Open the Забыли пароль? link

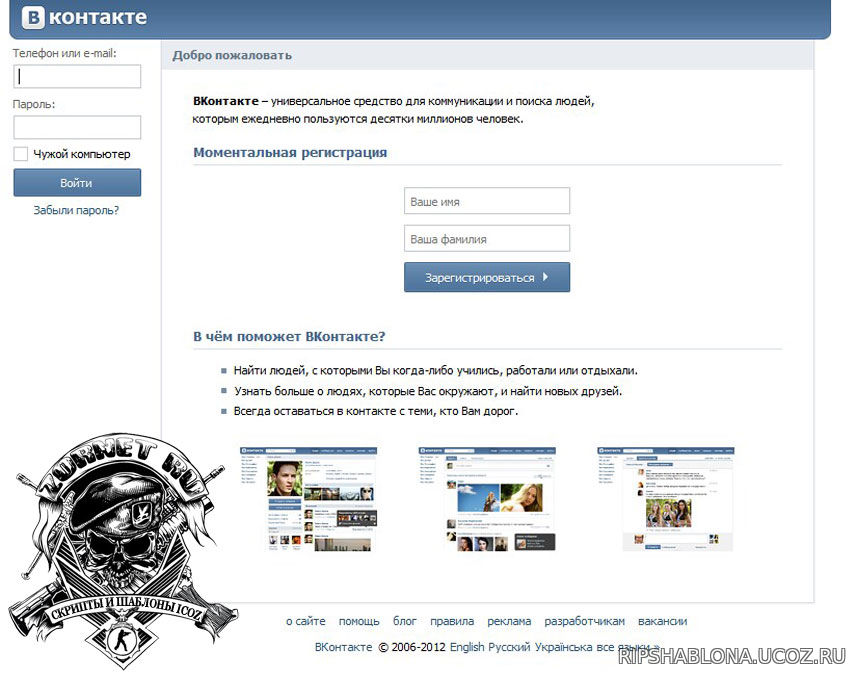tap(76, 210)
